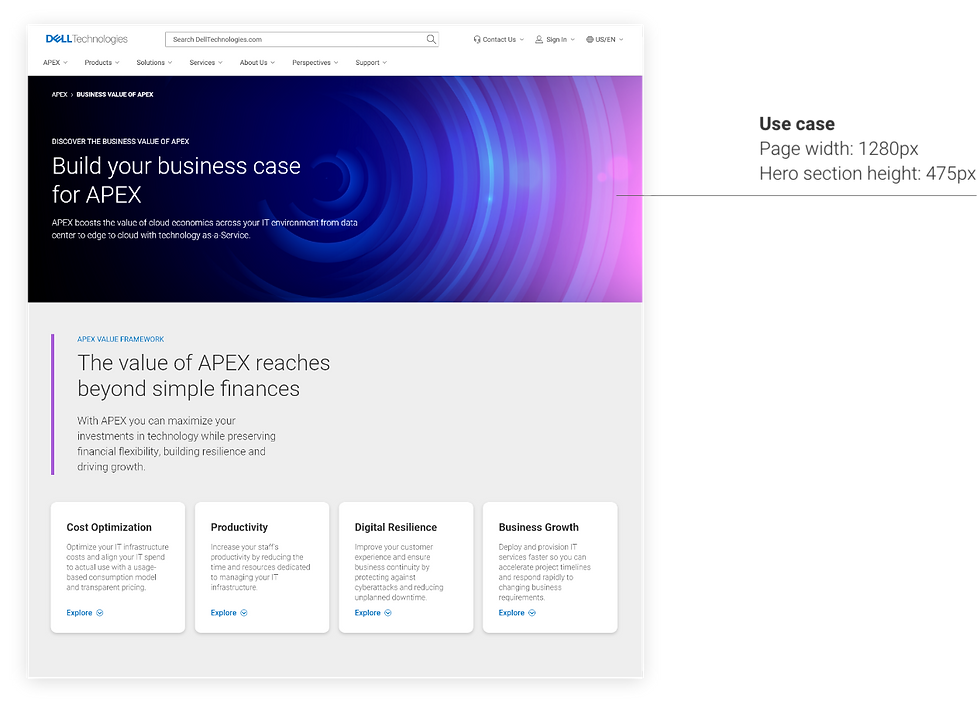
Task: Click the Explore arrow icon under Business Growth
Action: coord(531,613)
